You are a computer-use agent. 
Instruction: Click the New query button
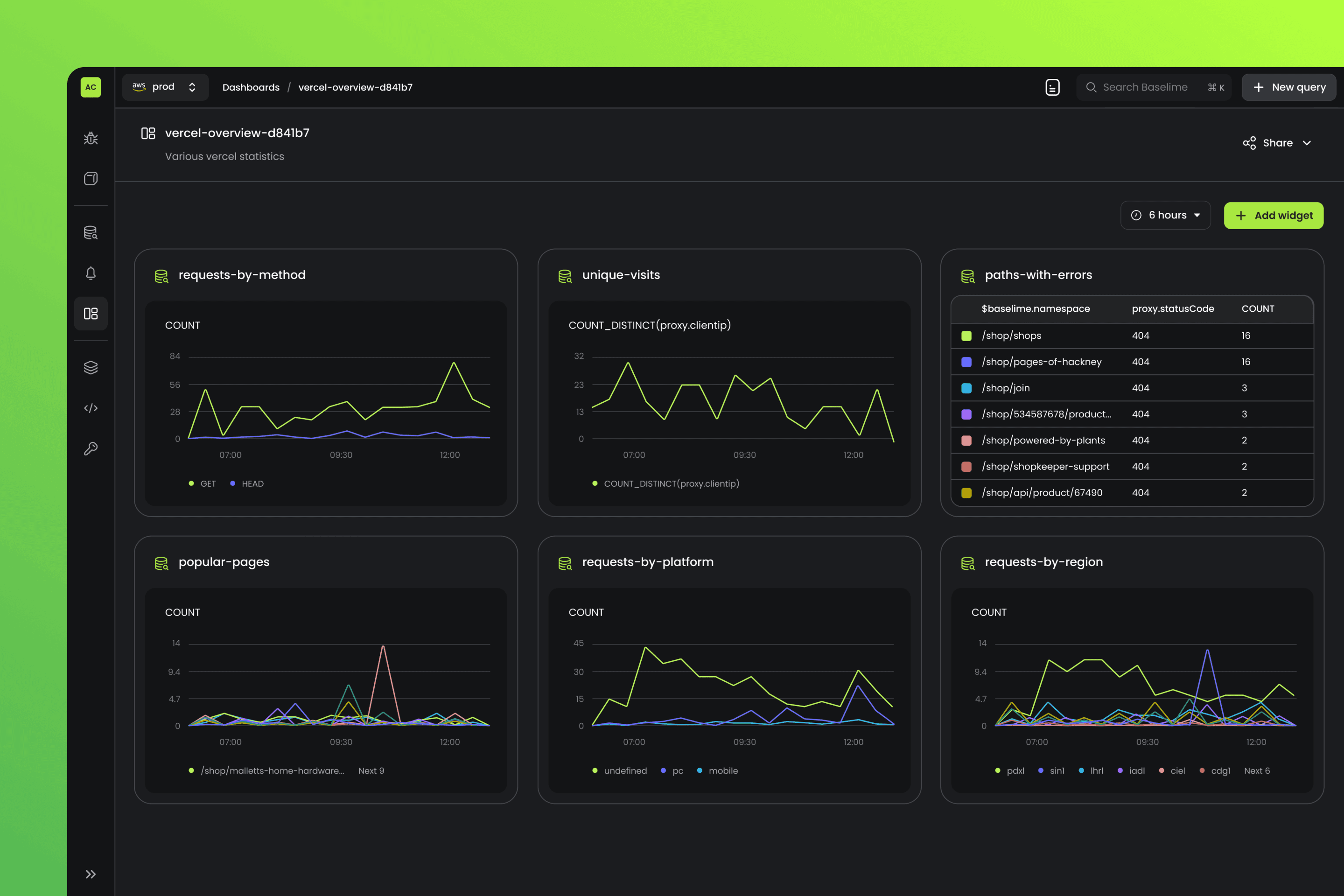tap(1288, 87)
